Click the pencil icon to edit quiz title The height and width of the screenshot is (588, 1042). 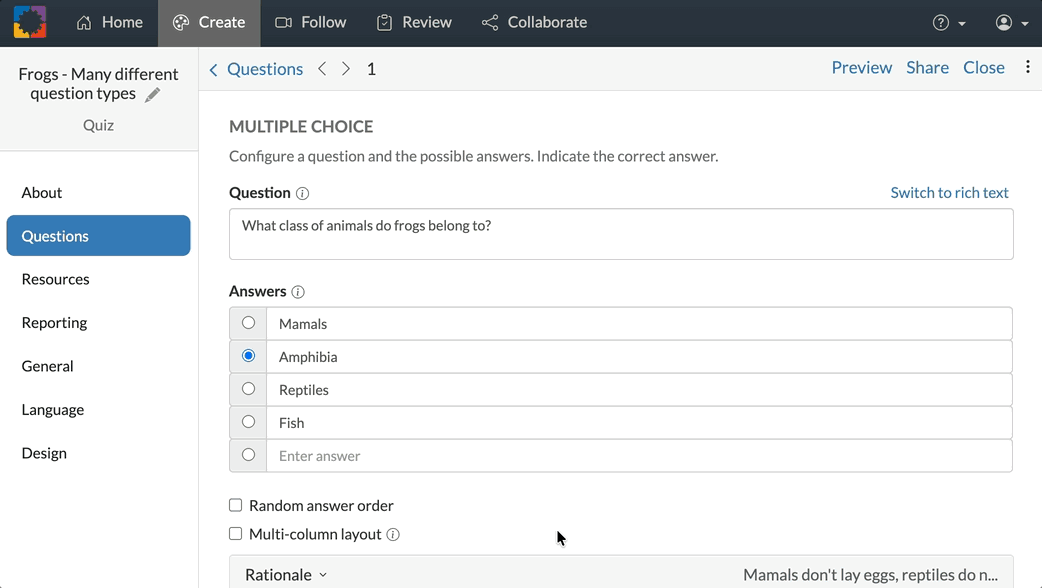152,94
